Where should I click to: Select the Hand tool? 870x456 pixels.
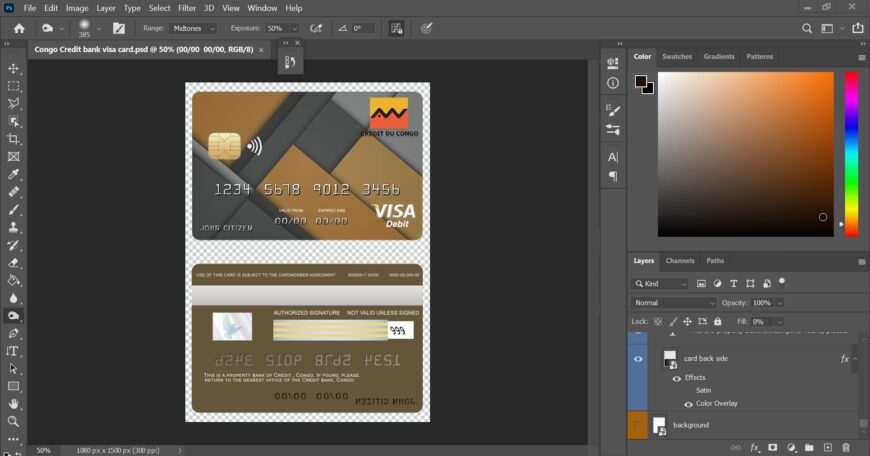[13, 404]
